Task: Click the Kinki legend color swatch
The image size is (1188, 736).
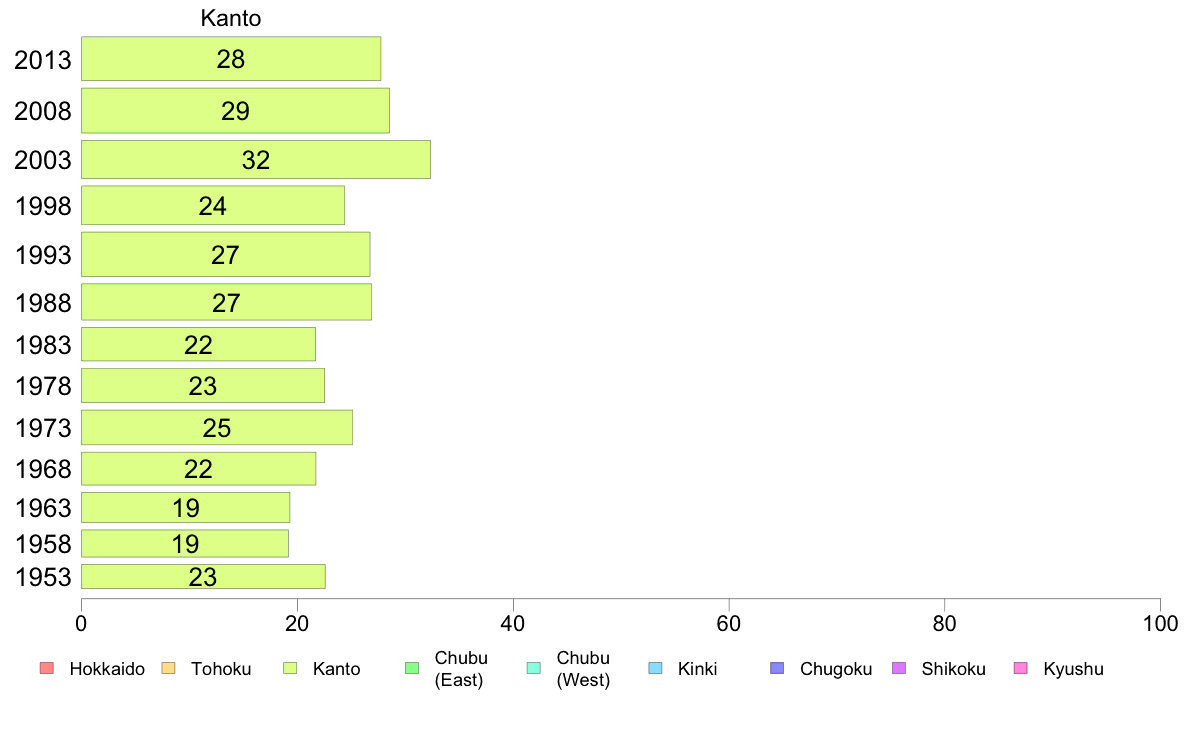Action: click(655, 668)
